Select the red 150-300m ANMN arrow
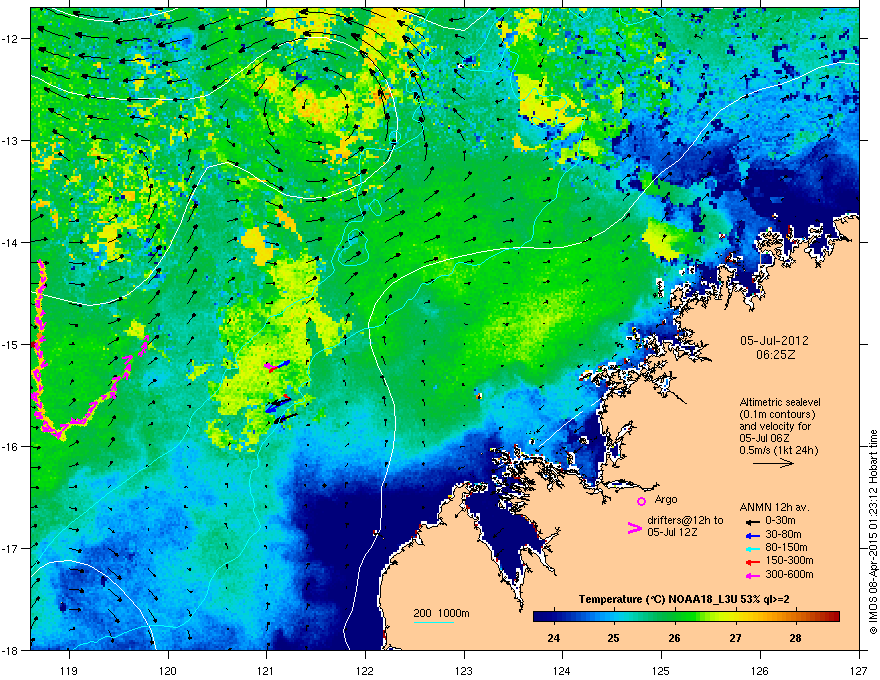 tap(751, 562)
